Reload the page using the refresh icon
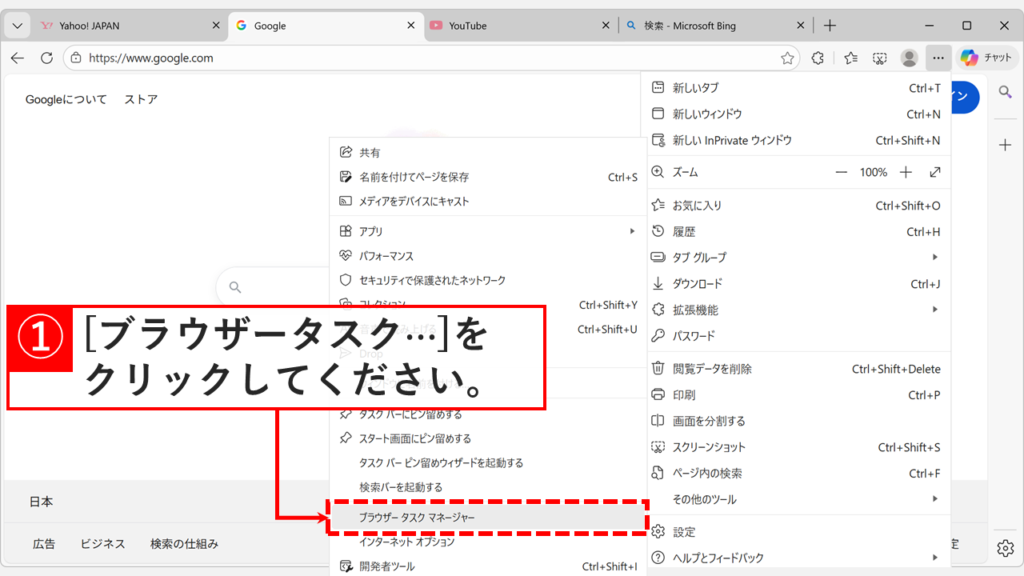Image resolution: width=1024 pixels, height=576 pixels. [44, 58]
